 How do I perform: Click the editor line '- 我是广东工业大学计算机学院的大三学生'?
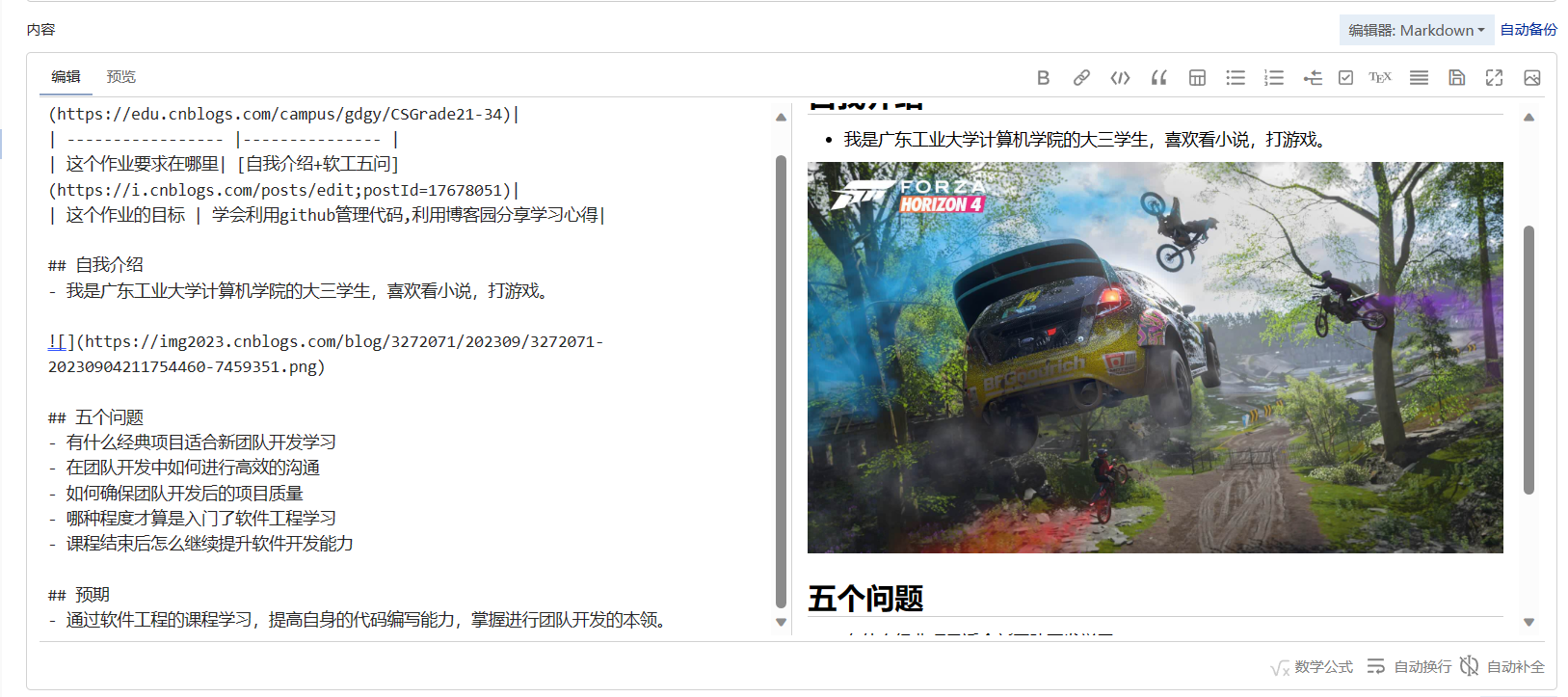[x=302, y=291]
